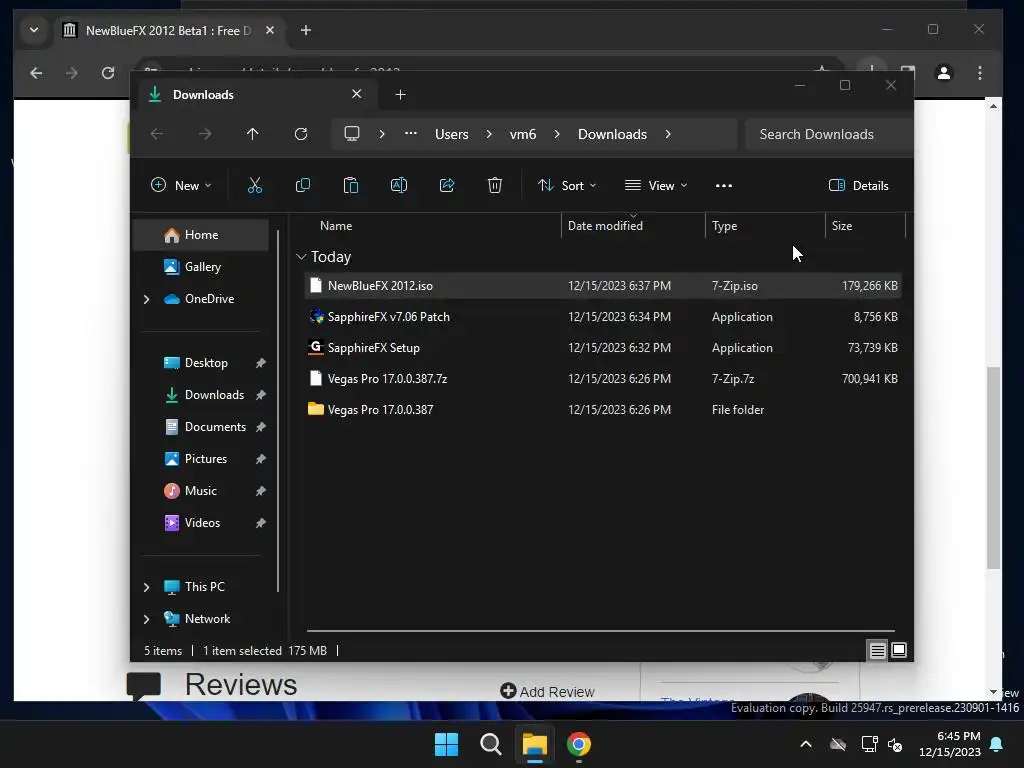Screen dimensions: 1024x768
Task: Open the See more ellipsis menu
Action: [x=724, y=185]
